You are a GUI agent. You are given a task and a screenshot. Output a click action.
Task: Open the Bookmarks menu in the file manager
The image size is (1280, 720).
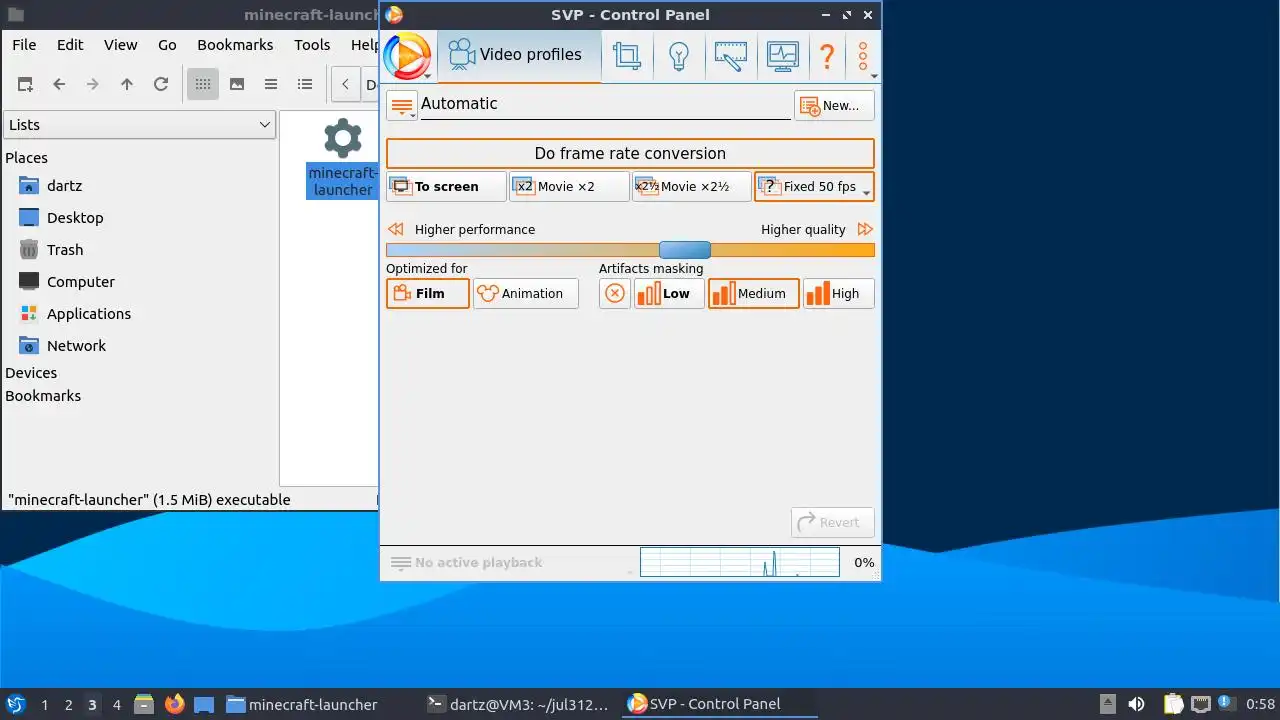235,45
